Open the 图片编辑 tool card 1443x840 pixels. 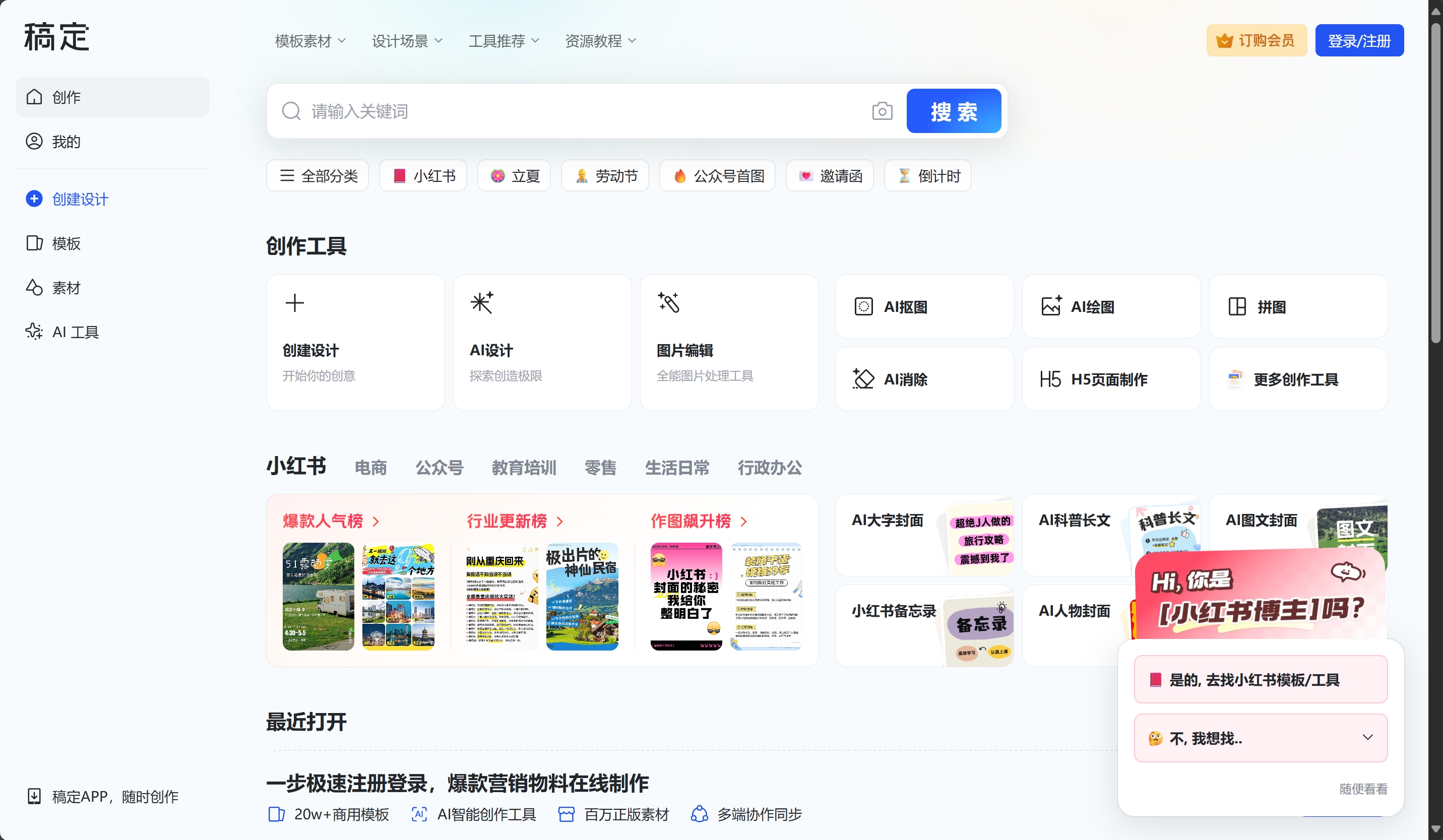point(729,343)
